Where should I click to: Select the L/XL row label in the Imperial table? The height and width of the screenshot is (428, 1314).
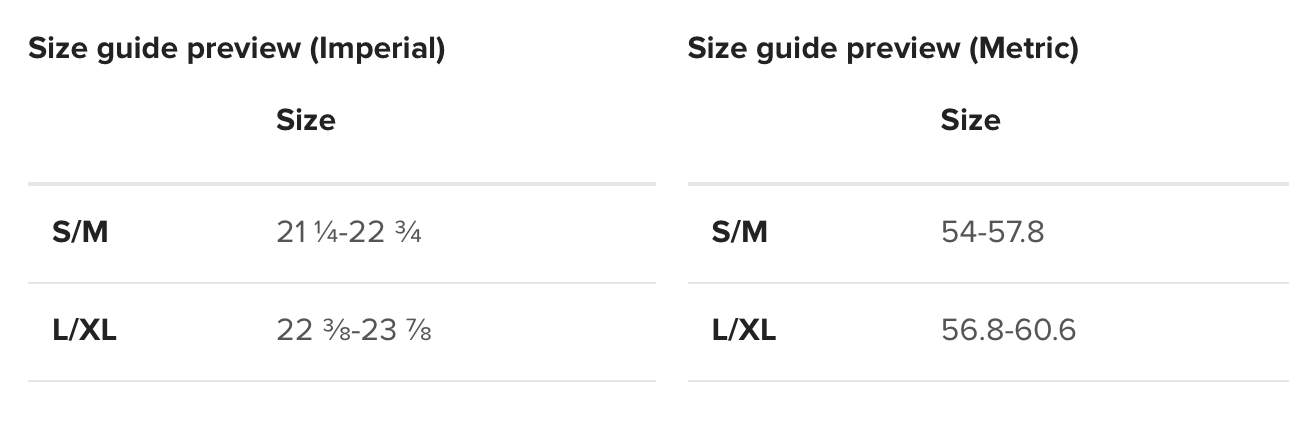click(84, 331)
